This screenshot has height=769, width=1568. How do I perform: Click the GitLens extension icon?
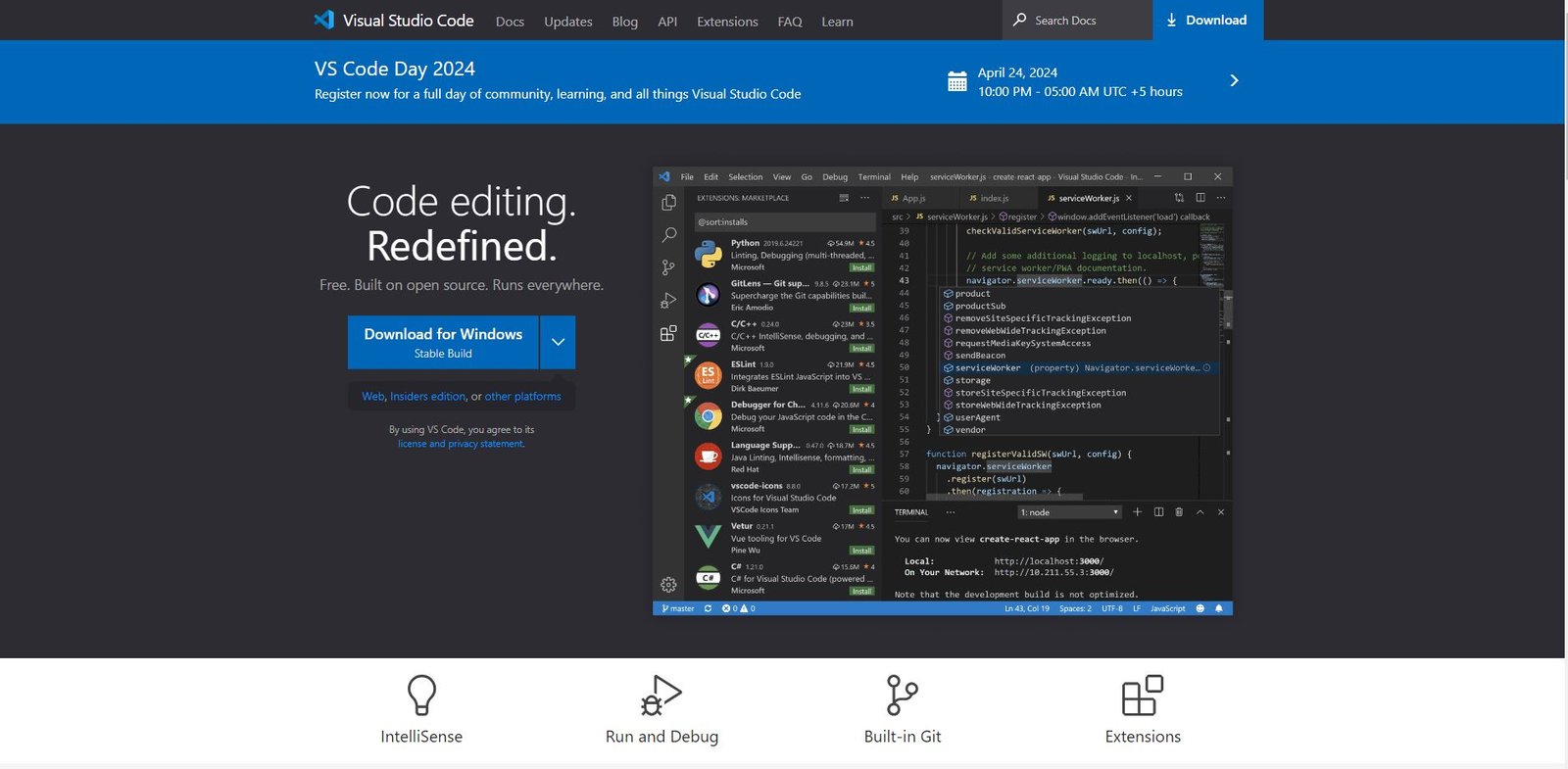tap(709, 295)
